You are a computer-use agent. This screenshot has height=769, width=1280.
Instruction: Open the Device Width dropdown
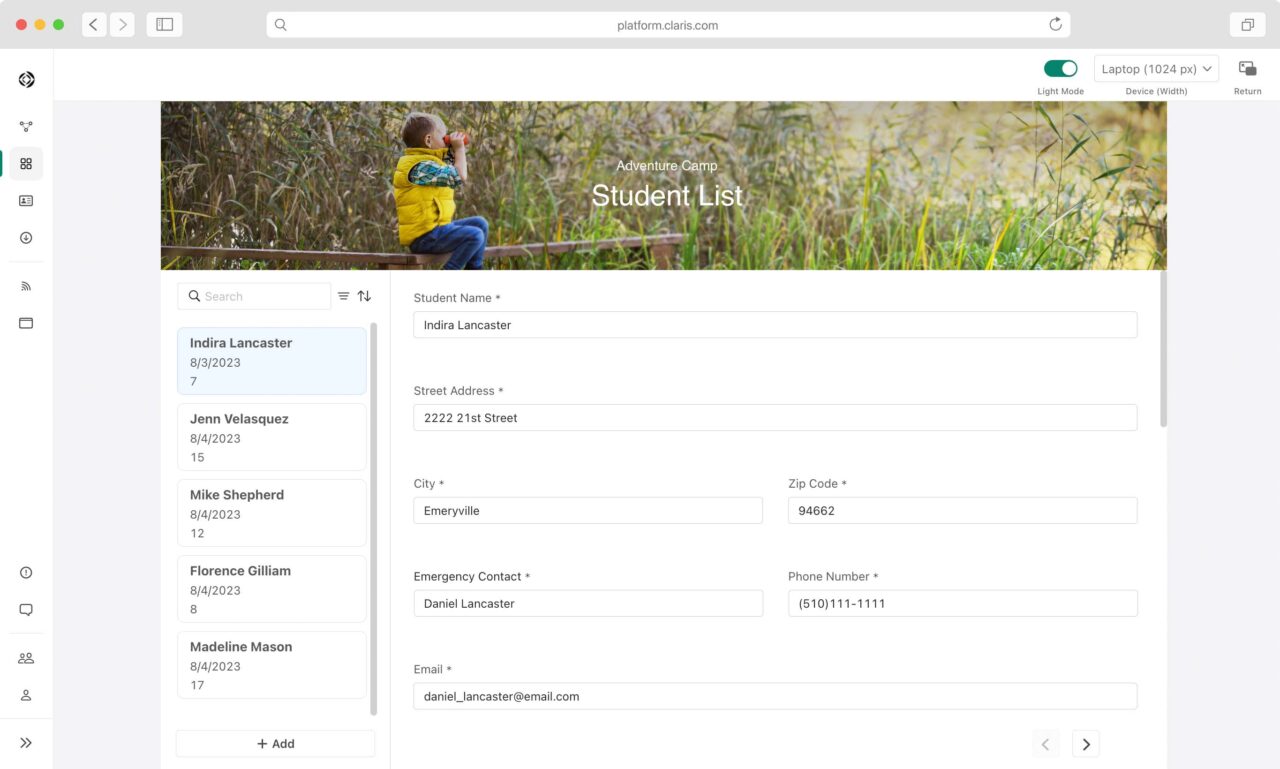click(x=1156, y=68)
